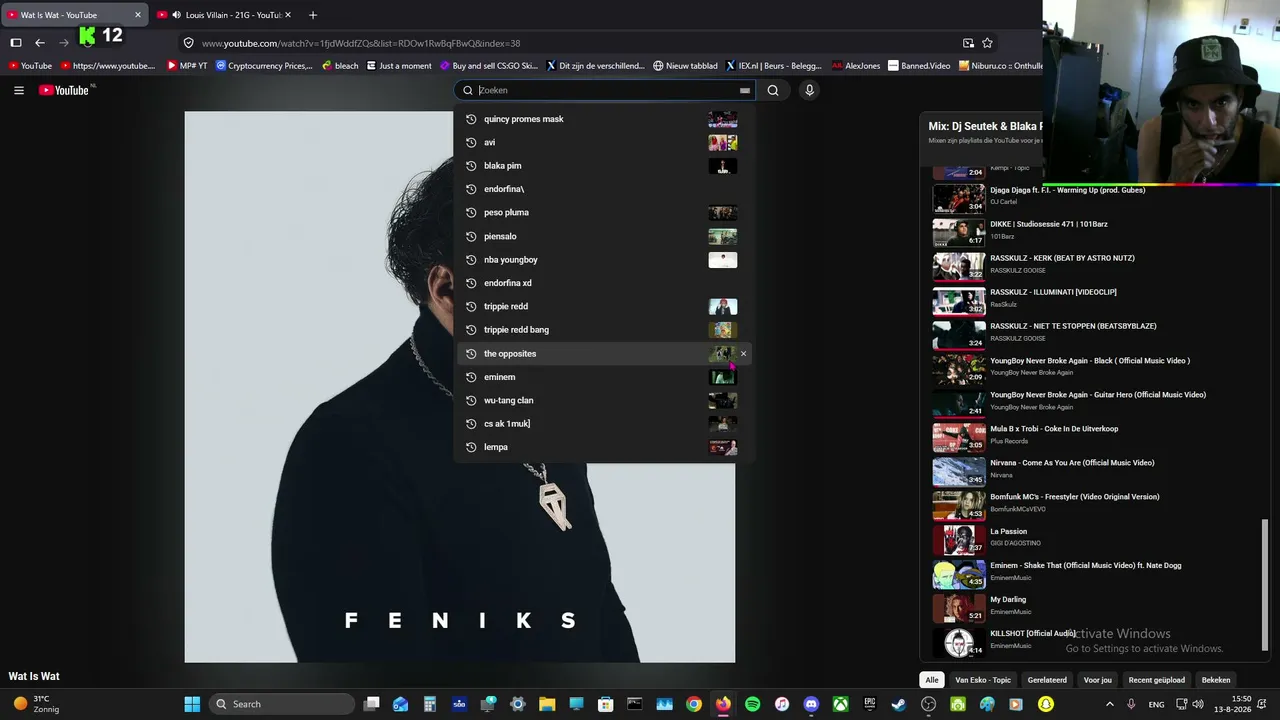This screenshot has height=720, width=1280.
Task: Play 'Nirvana - Come As You Are' video
Action: point(1095,470)
